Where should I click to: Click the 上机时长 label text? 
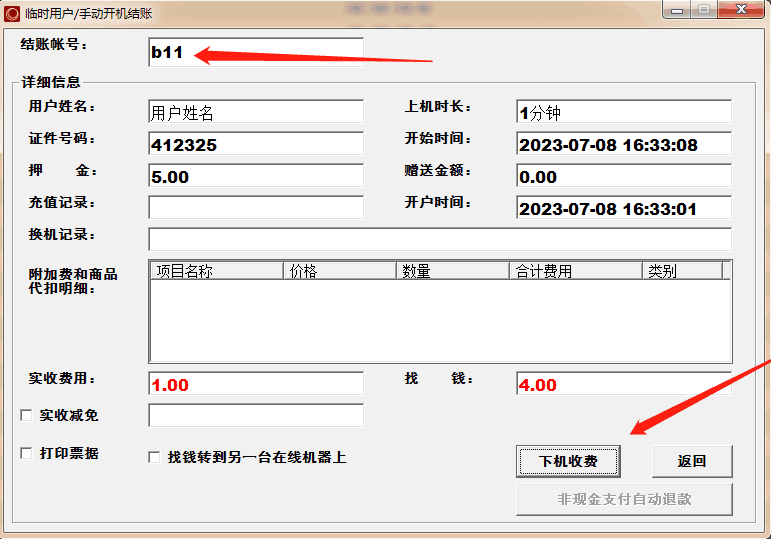438,106
